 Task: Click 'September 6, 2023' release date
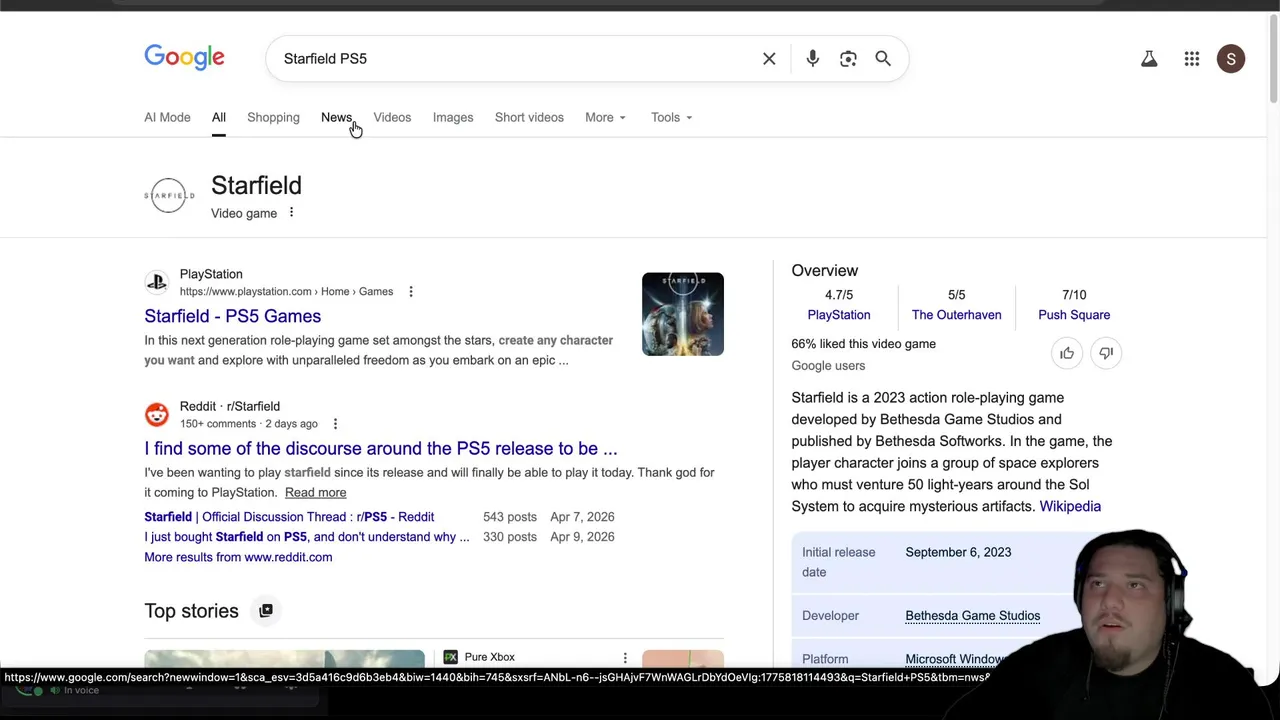click(958, 552)
